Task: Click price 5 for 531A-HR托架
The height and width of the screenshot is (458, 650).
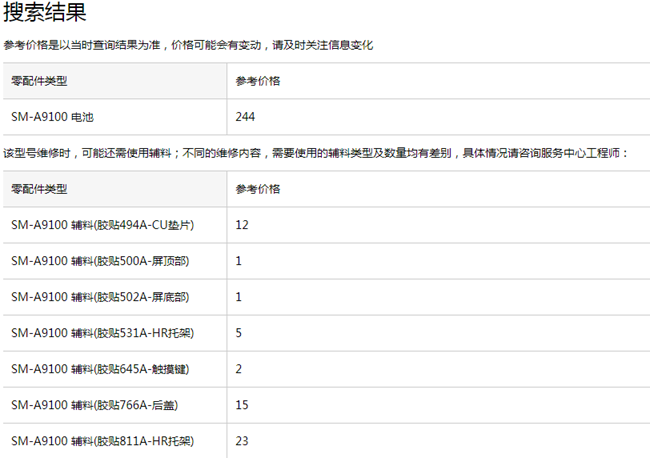Action: coord(238,333)
